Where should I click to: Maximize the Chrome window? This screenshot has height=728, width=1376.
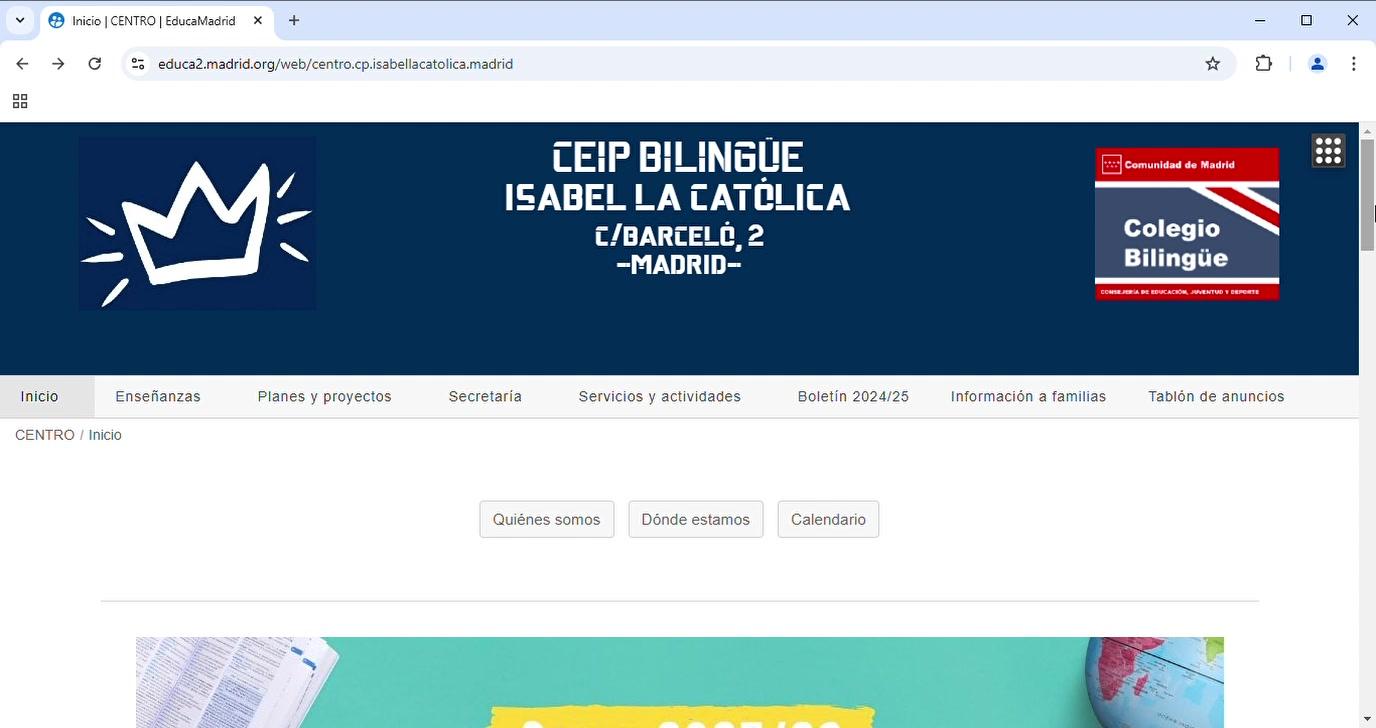tap(1306, 20)
